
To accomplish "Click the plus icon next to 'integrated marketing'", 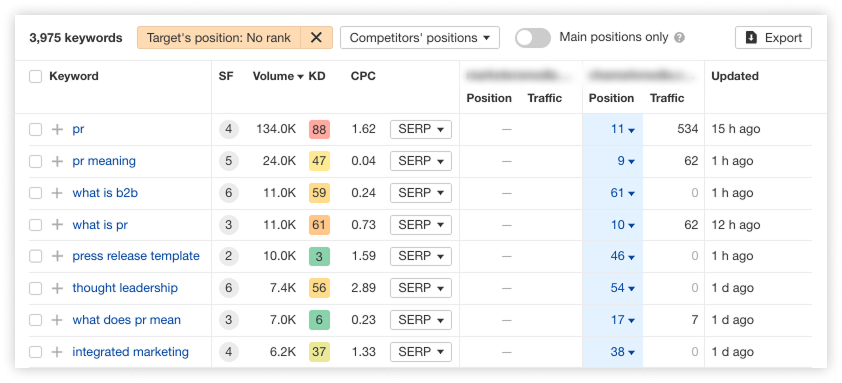I will coord(57,352).
